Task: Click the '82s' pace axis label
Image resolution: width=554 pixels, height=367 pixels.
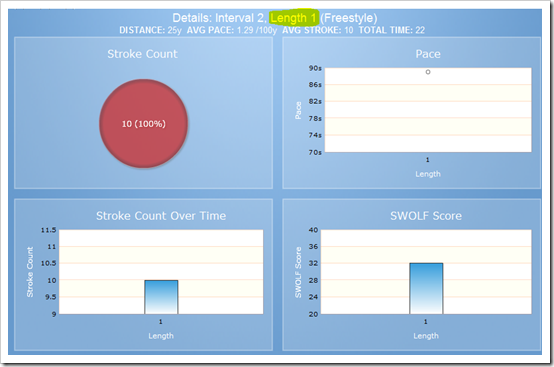Action: pyautogui.click(x=315, y=101)
